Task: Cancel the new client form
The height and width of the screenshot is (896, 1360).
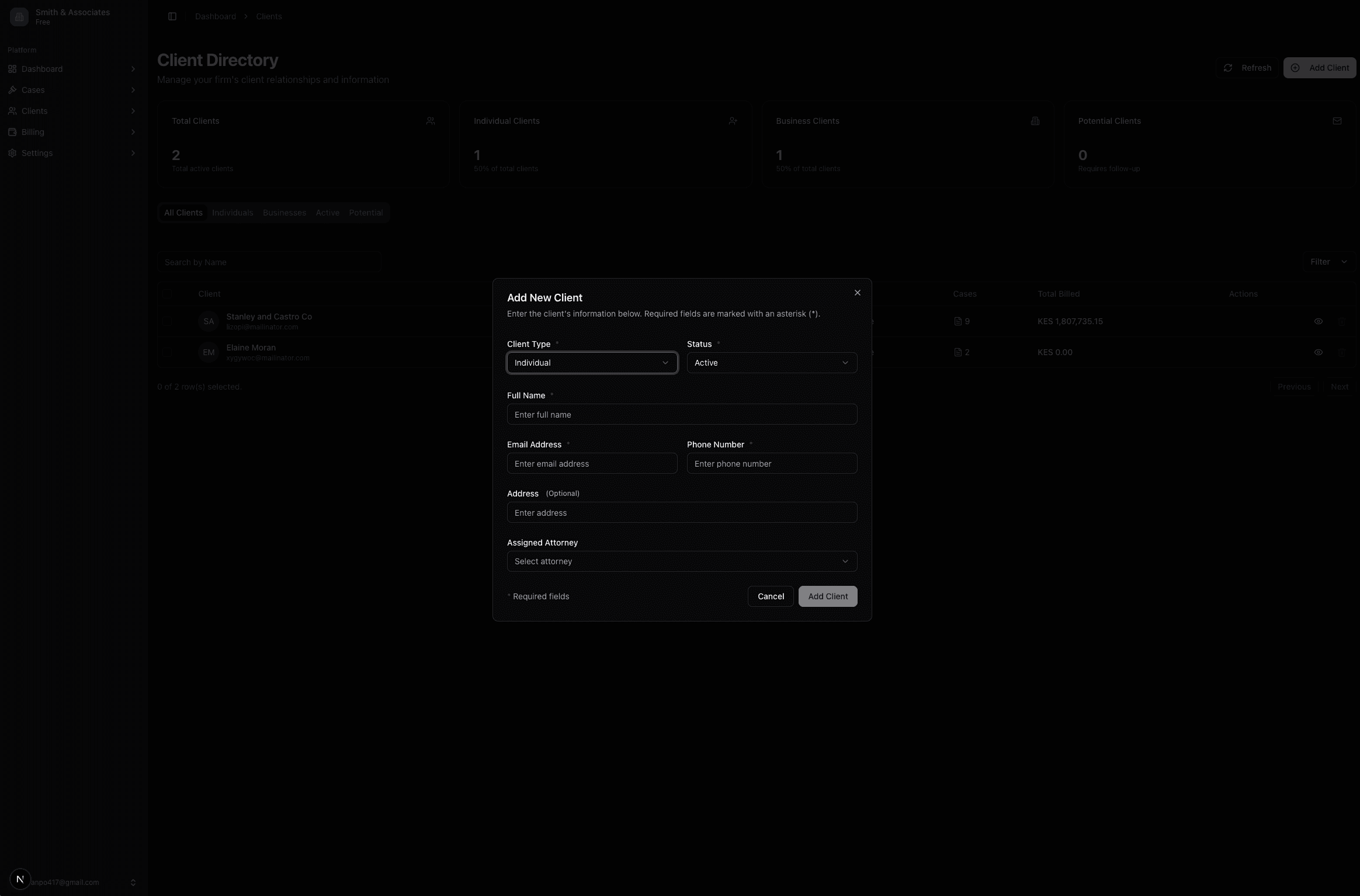Action: click(x=771, y=596)
